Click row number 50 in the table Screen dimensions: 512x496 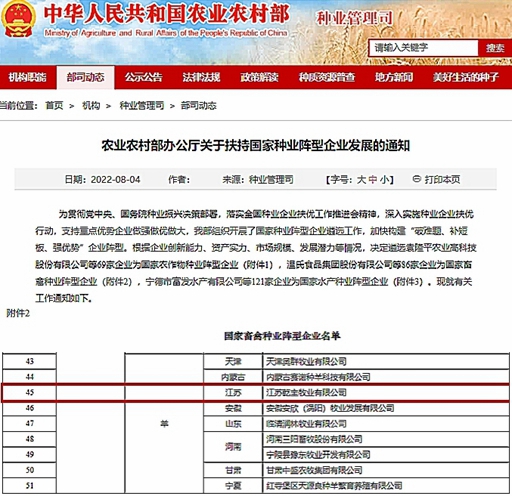point(29,470)
